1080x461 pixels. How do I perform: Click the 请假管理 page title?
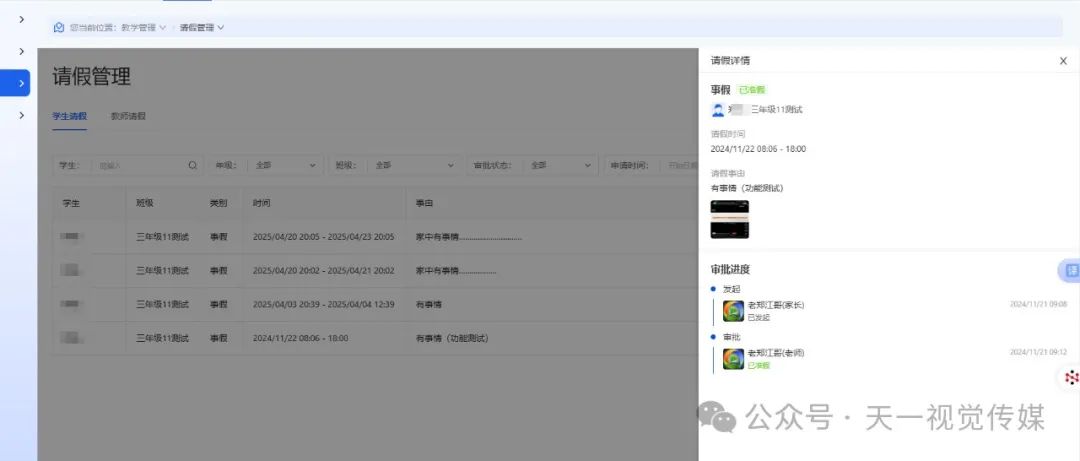(92, 77)
